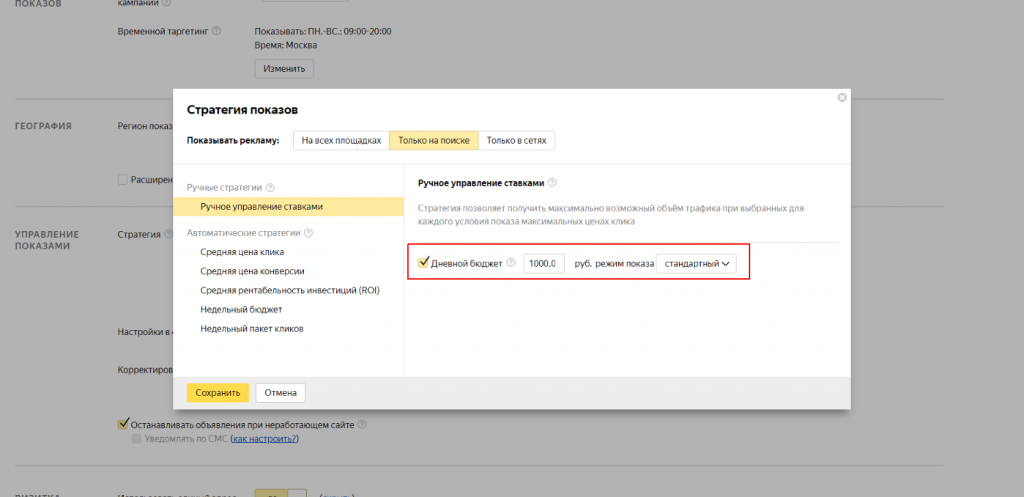Open the как настроить? link

click(x=265, y=439)
